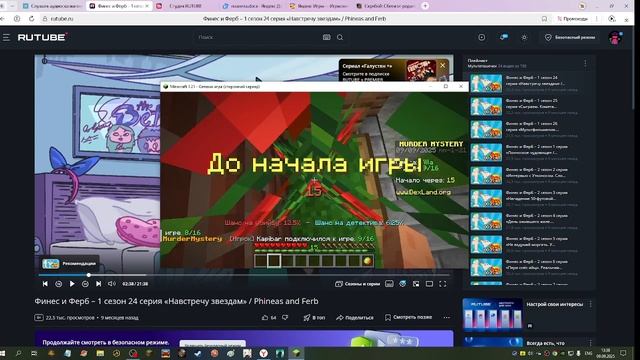Open the upload video circle icon
Screen dimensions: 640x360
click(482, 37)
